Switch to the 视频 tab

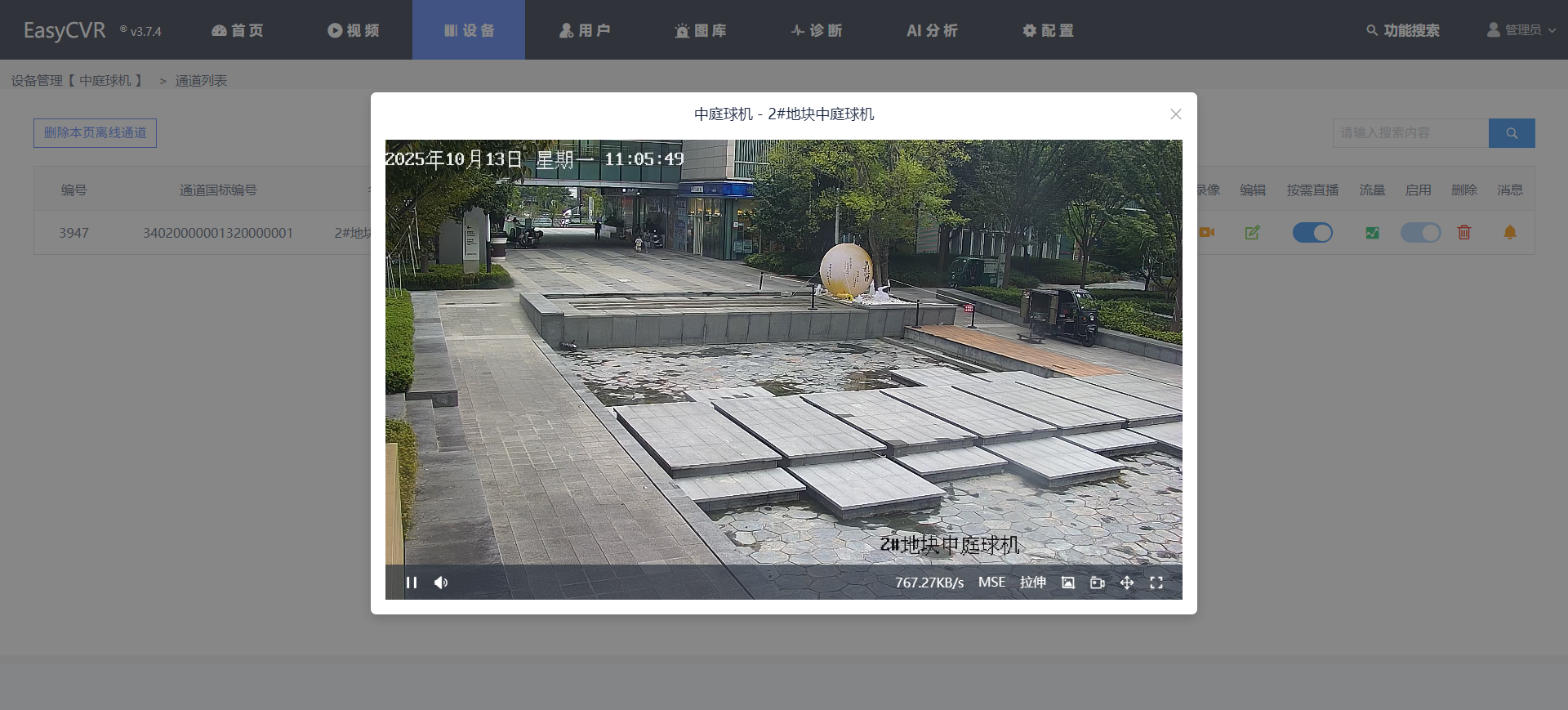pyautogui.click(x=354, y=30)
